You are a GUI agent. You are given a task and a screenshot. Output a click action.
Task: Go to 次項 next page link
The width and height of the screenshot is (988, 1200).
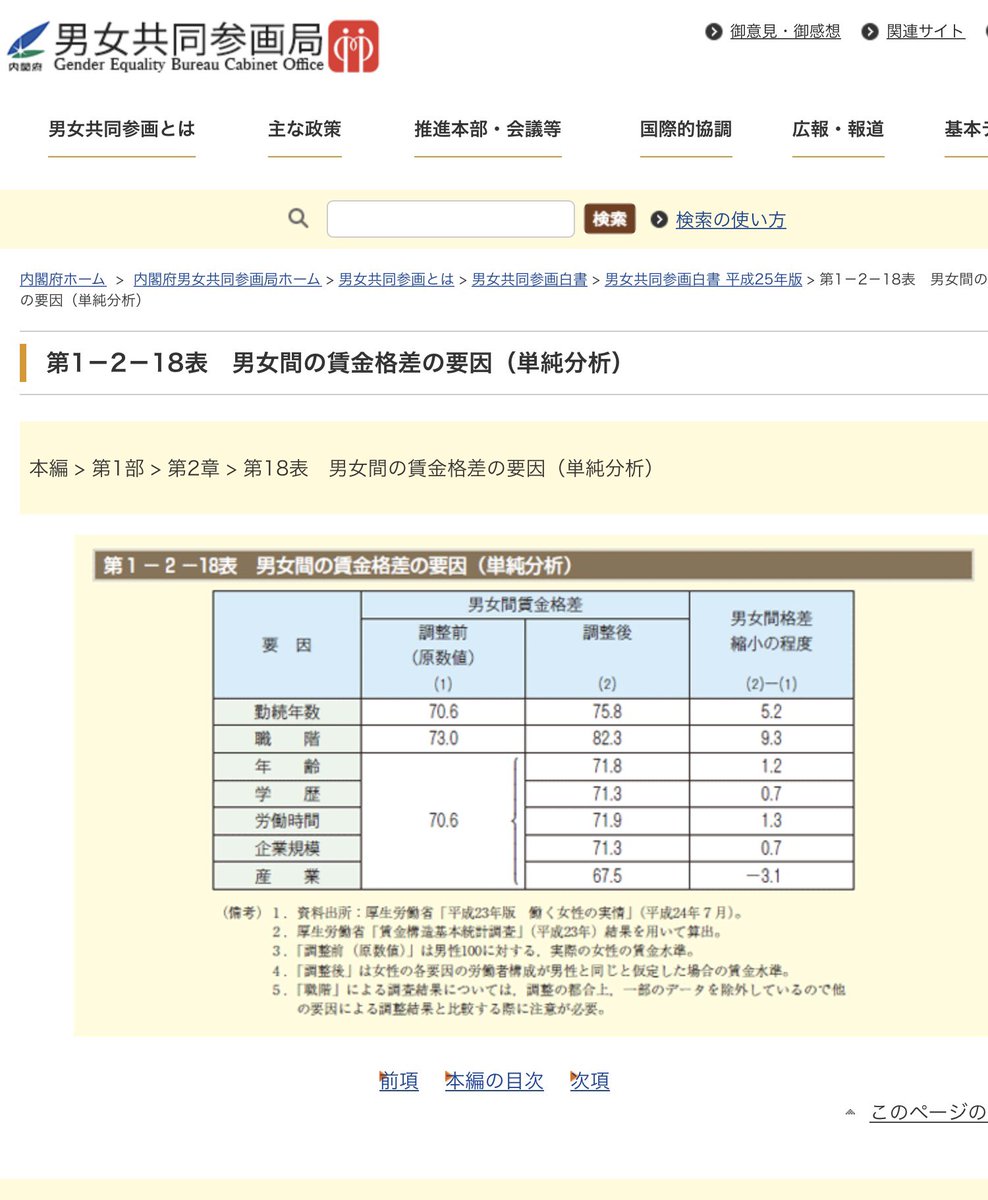point(590,1081)
